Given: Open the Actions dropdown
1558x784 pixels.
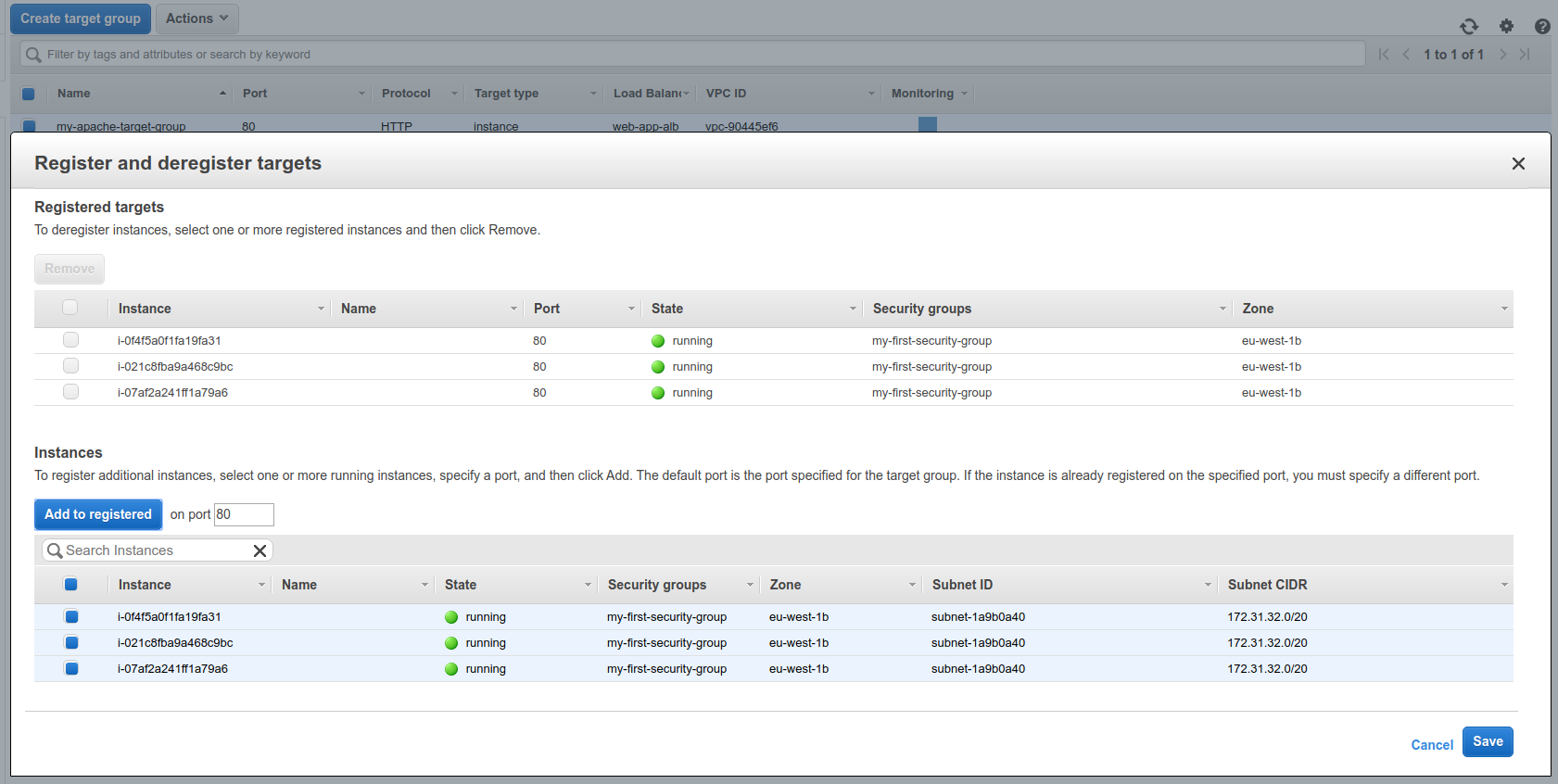Looking at the screenshot, I should (196, 19).
